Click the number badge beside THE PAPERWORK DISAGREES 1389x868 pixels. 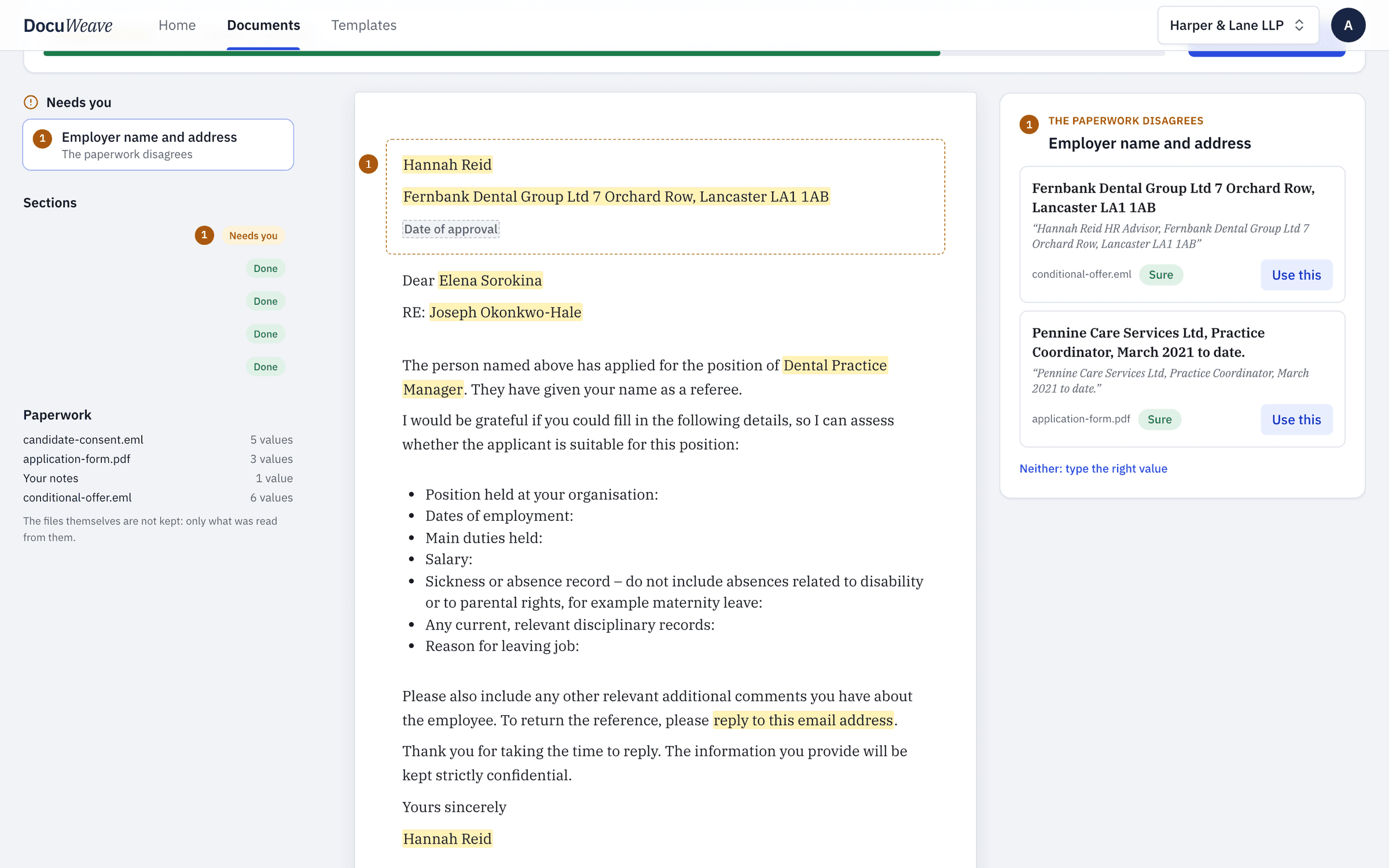pos(1029,124)
